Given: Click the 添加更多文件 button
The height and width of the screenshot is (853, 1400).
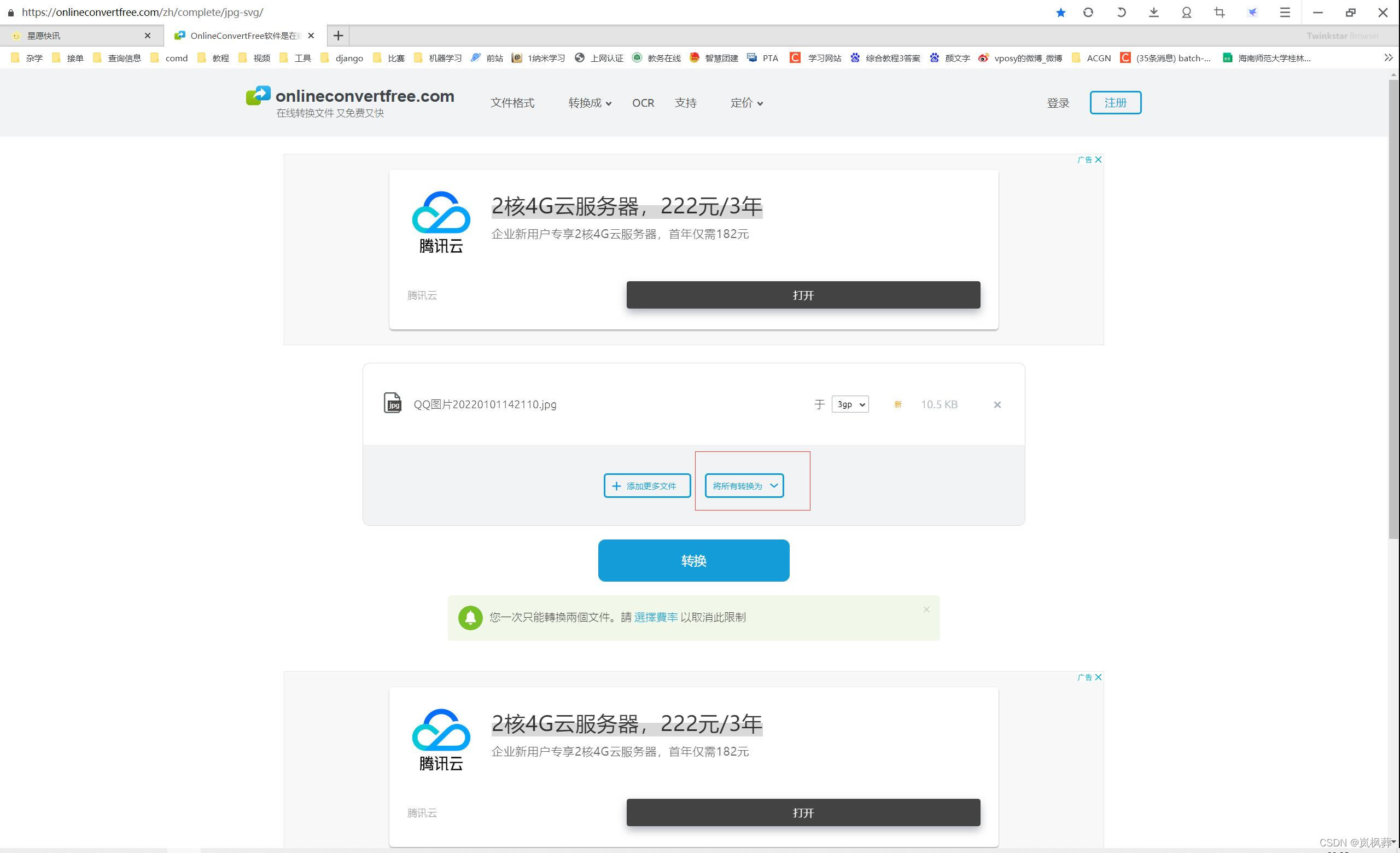Looking at the screenshot, I should (x=646, y=486).
